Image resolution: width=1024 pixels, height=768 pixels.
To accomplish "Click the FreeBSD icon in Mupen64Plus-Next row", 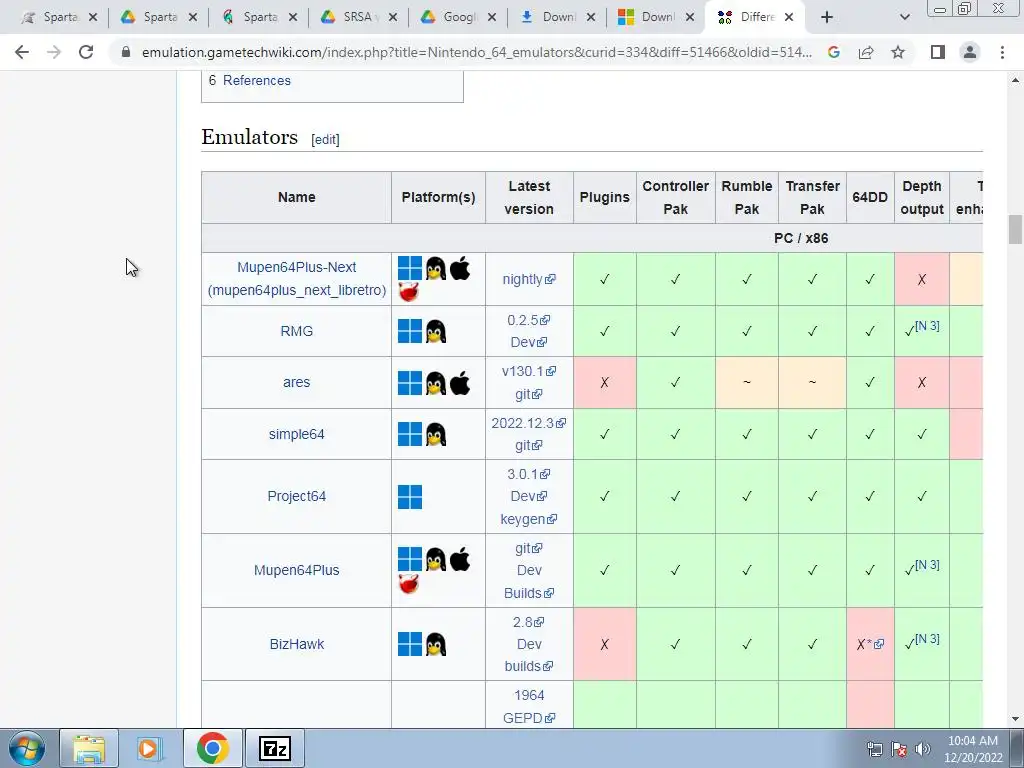I will (409, 293).
